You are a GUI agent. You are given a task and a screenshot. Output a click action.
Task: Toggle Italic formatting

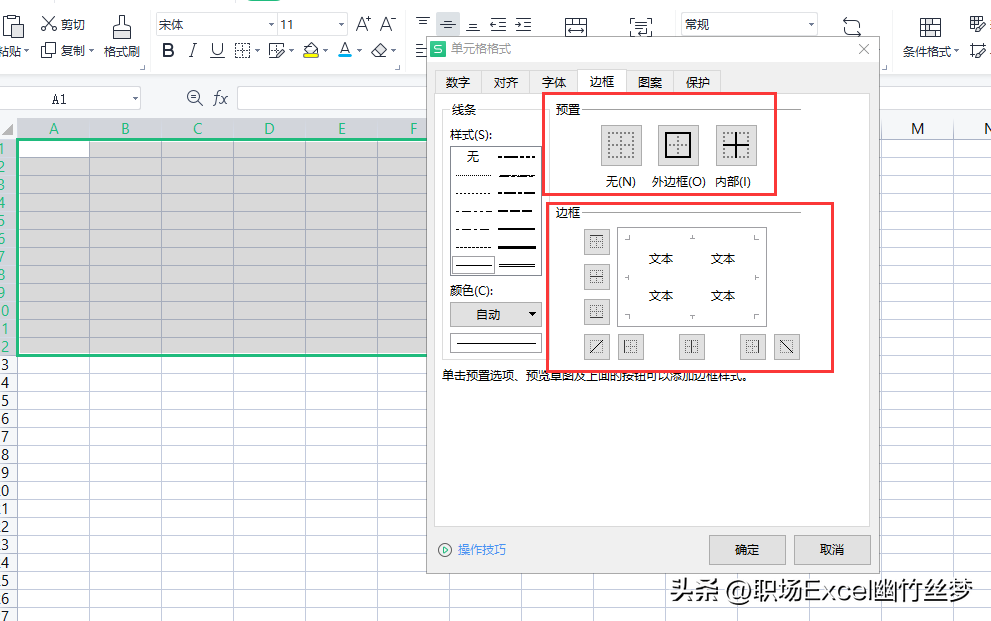click(x=193, y=51)
